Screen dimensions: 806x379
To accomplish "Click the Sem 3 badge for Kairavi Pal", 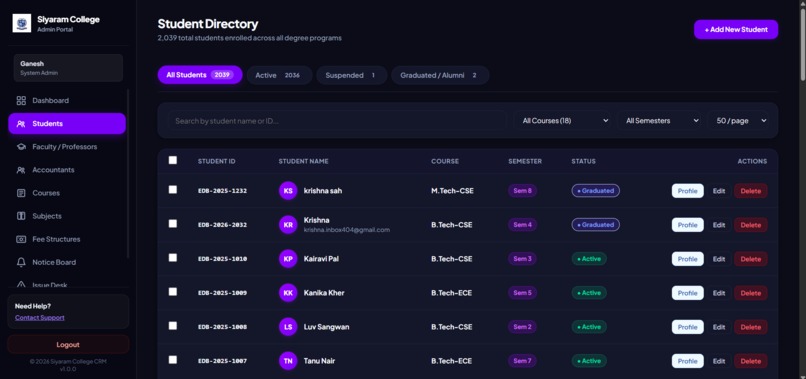I will [522, 259].
